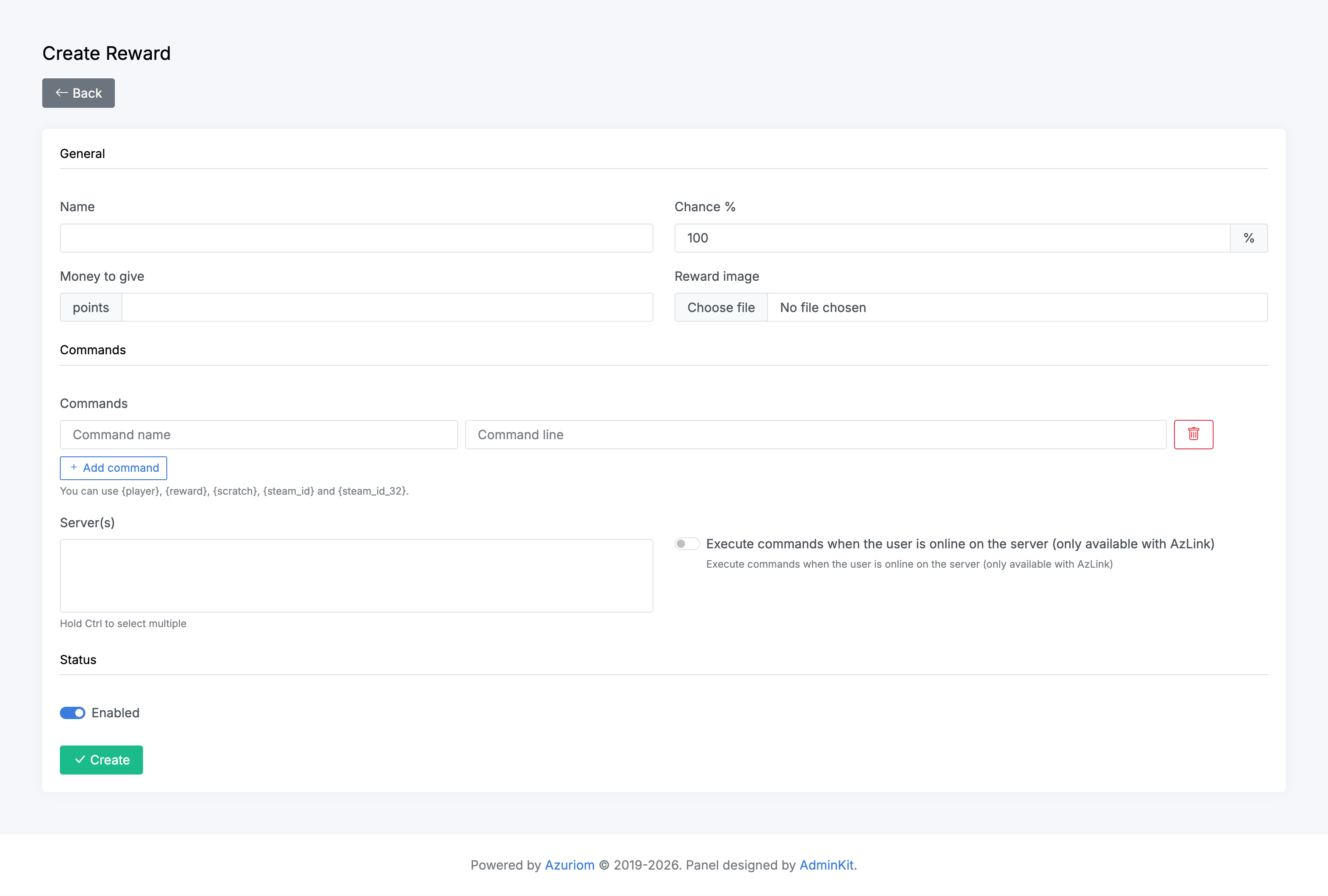This screenshot has height=896, width=1328.
Task: Toggle execute commands when user online switch
Action: pos(686,543)
